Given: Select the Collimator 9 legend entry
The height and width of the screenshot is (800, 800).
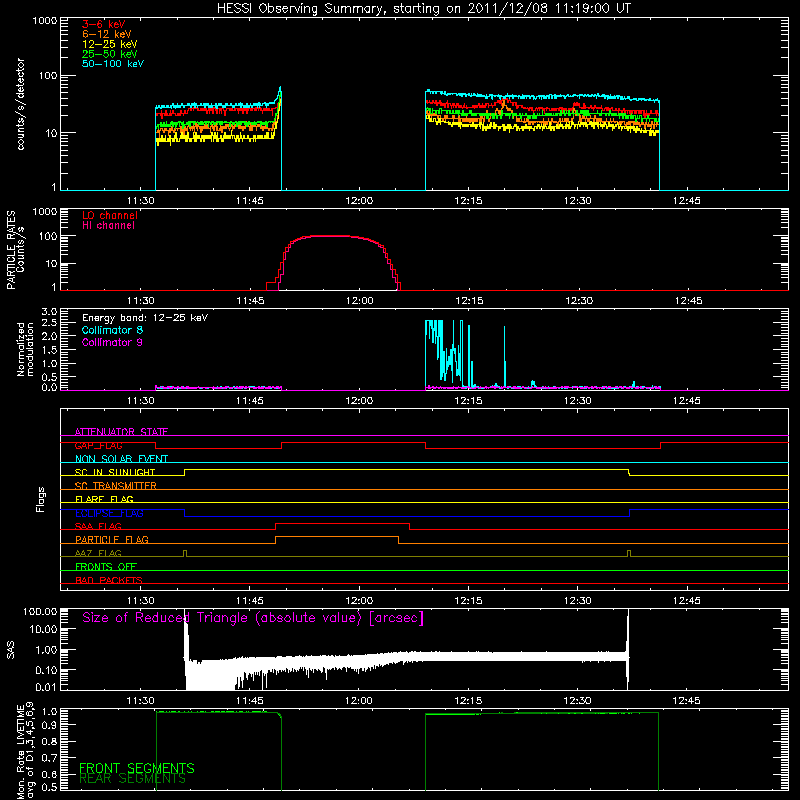Looking at the screenshot, I should pyautogui.click(x=112, y=342).
